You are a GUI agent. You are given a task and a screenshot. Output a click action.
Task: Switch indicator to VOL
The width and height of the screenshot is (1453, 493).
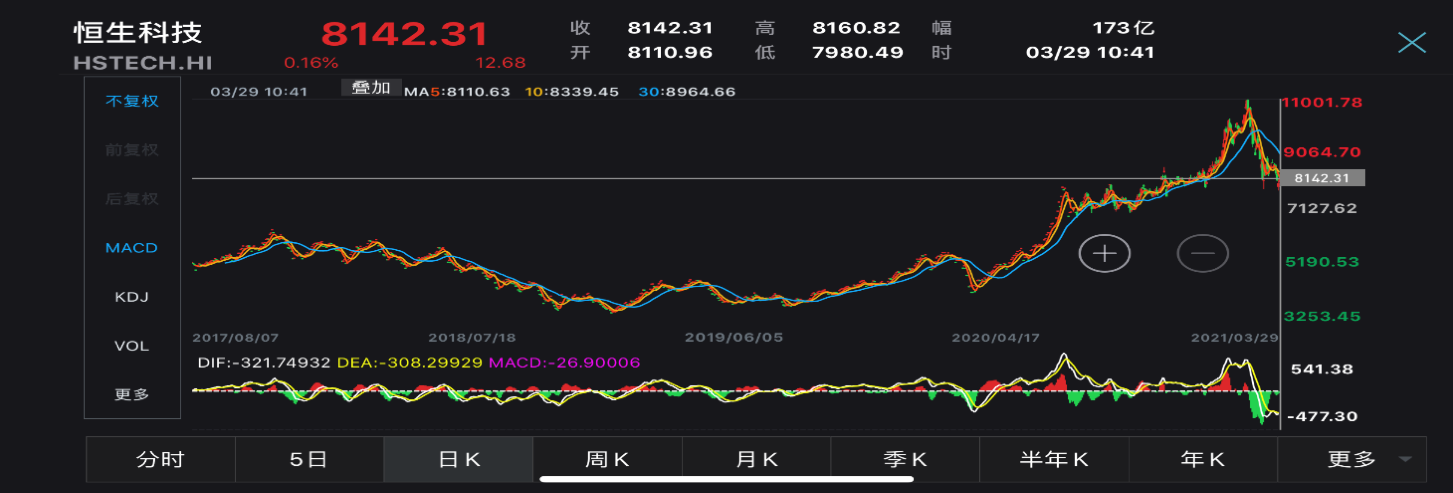(x=132, y=346)
